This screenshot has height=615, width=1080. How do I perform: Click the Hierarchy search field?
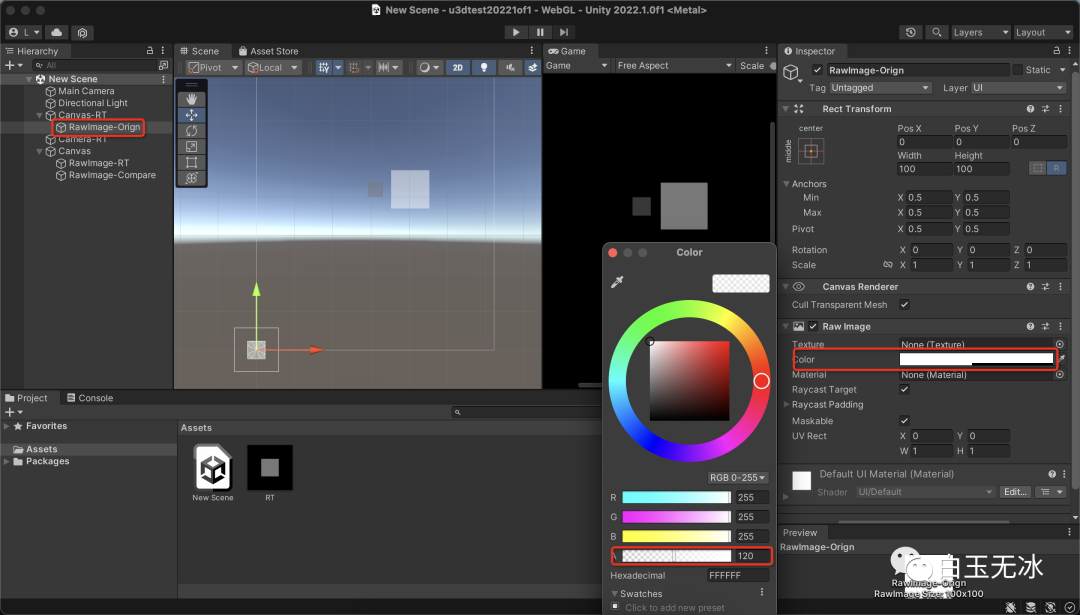click(x=96, y=65)
